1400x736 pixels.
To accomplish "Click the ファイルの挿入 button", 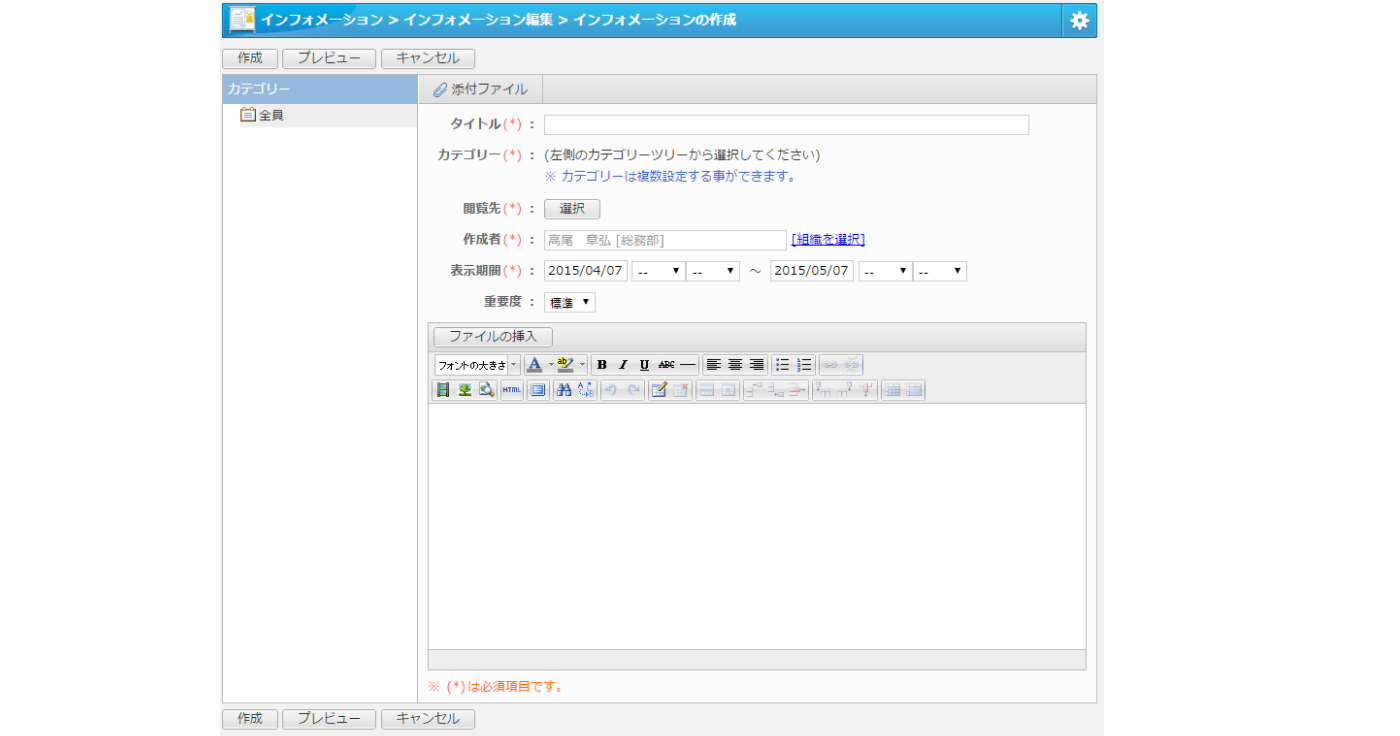I will 493,336.
